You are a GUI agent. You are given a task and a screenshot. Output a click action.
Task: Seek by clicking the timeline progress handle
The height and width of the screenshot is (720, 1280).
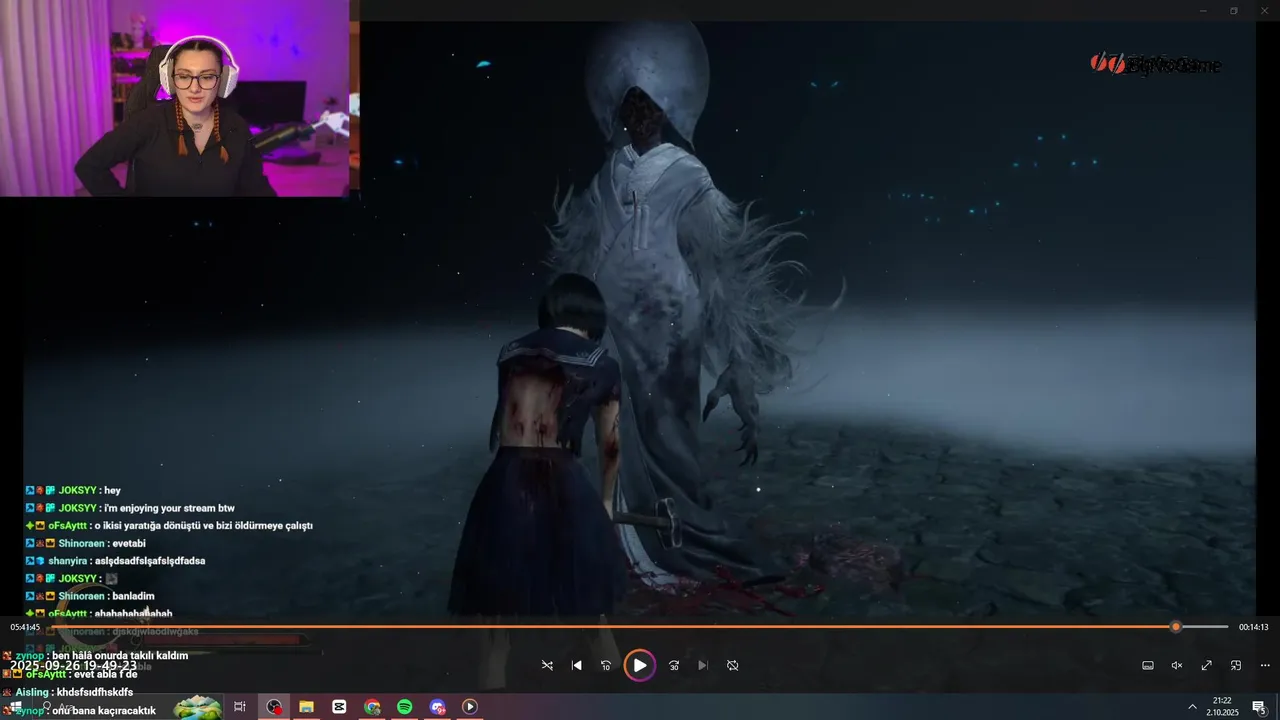point(1176,627)
